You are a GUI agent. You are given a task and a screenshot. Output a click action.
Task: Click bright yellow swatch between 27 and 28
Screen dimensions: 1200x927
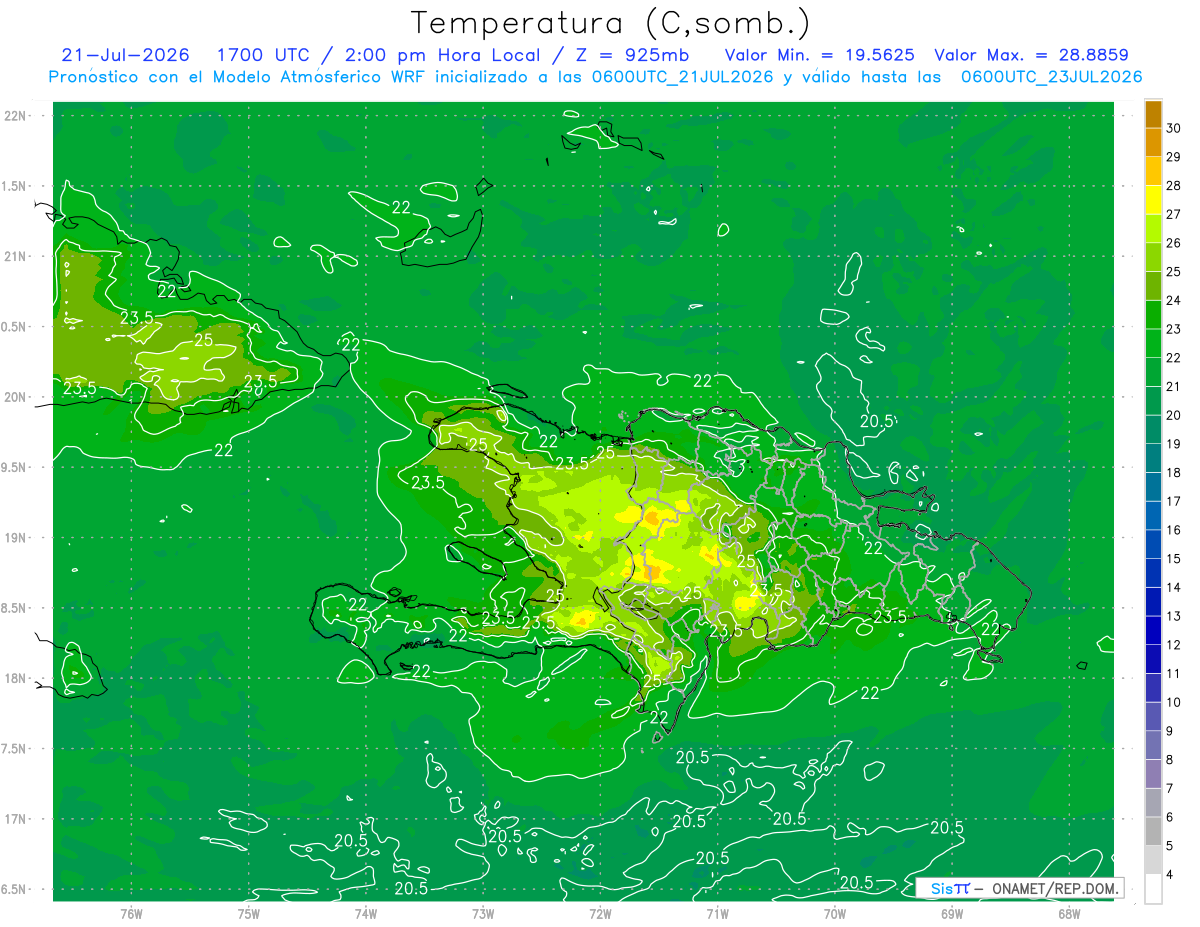tap(1153, 200)
